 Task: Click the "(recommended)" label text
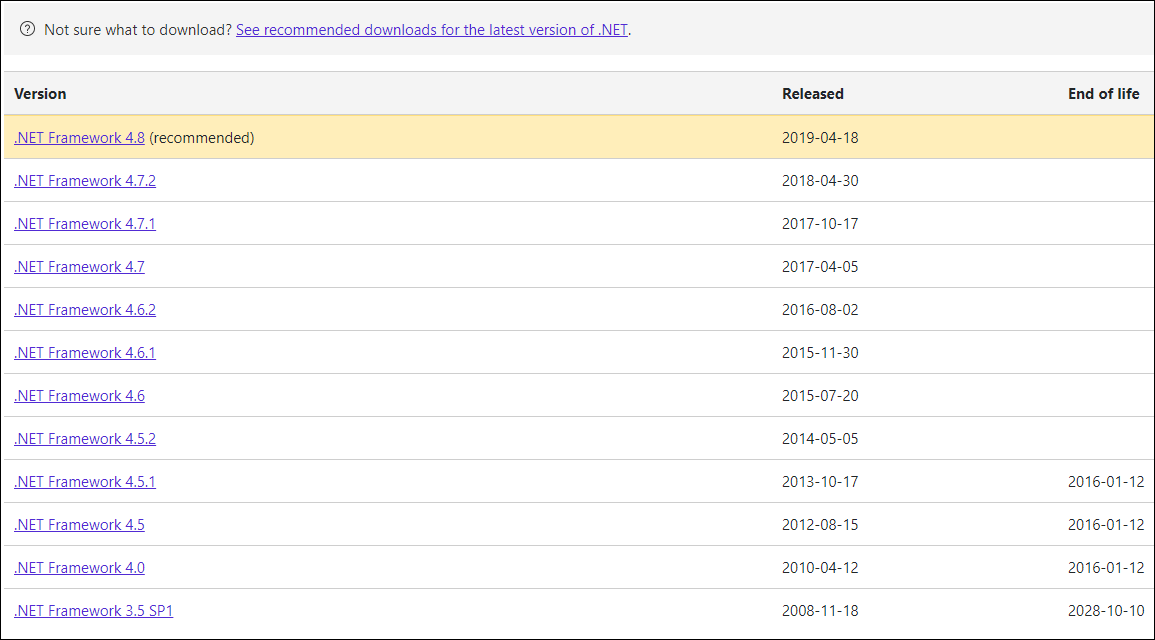202,138
